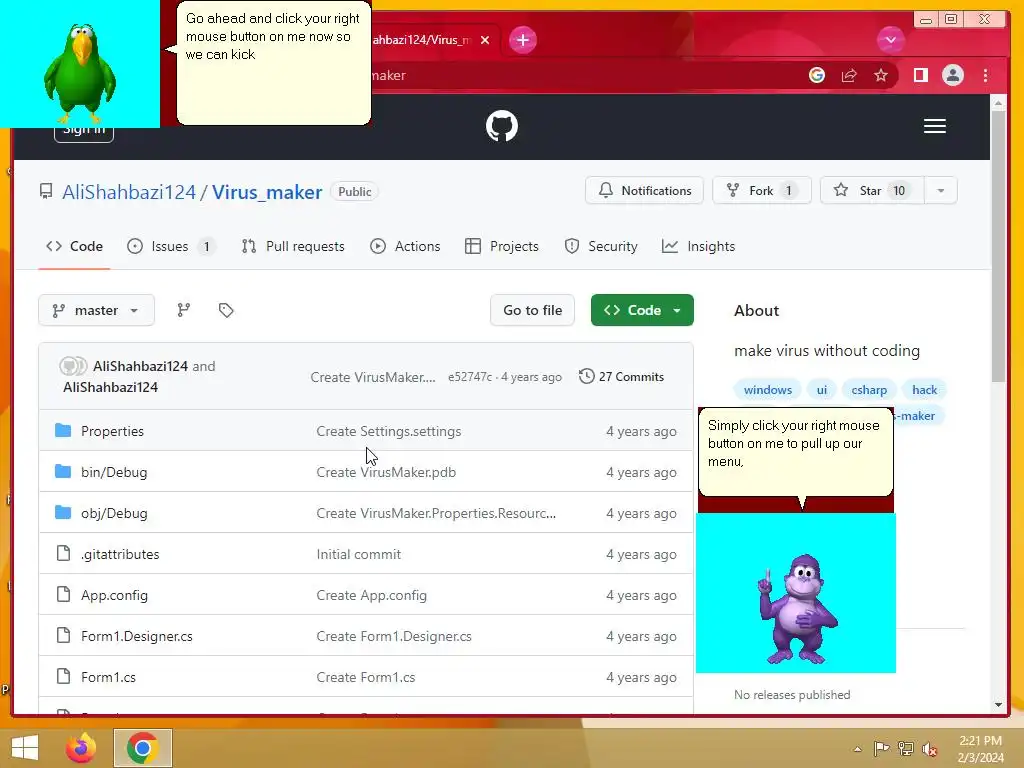Click the scrollbar down arrow
Viewport: 1024px width, 768px height.
[998, 705]
